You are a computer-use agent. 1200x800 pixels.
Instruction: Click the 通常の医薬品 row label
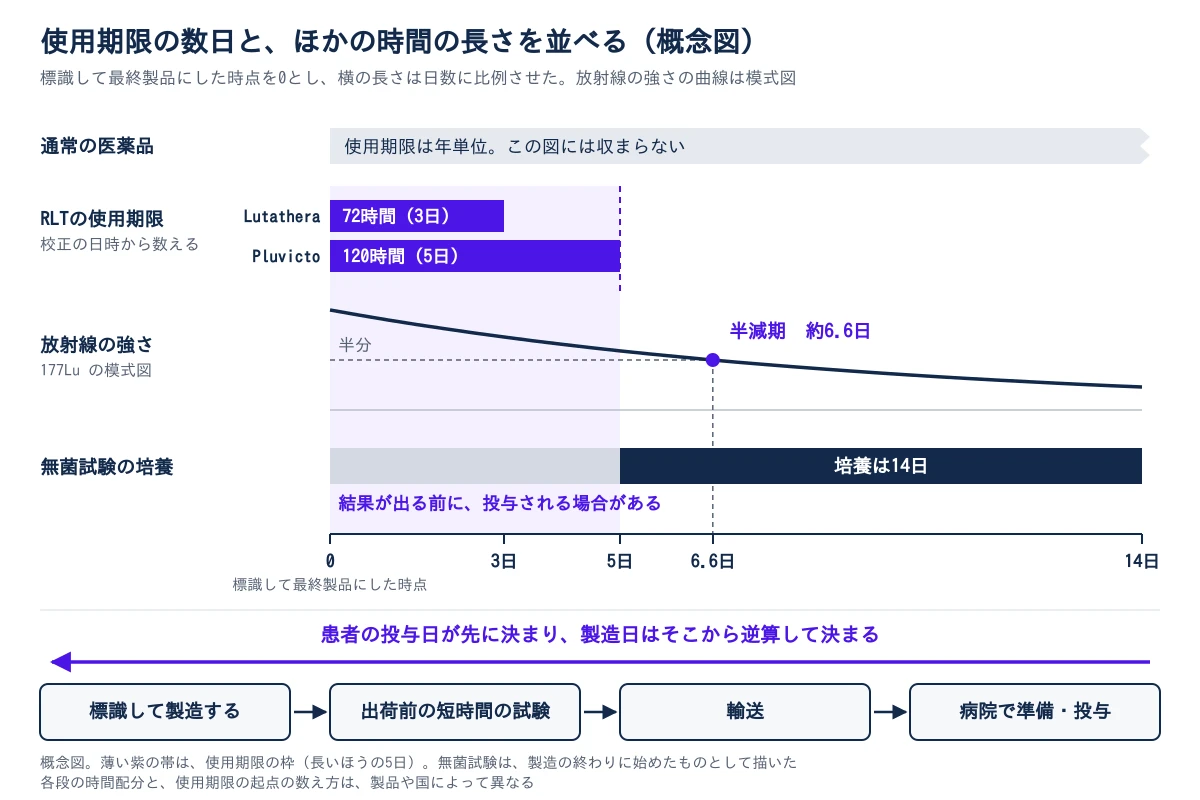pos(97,146)
